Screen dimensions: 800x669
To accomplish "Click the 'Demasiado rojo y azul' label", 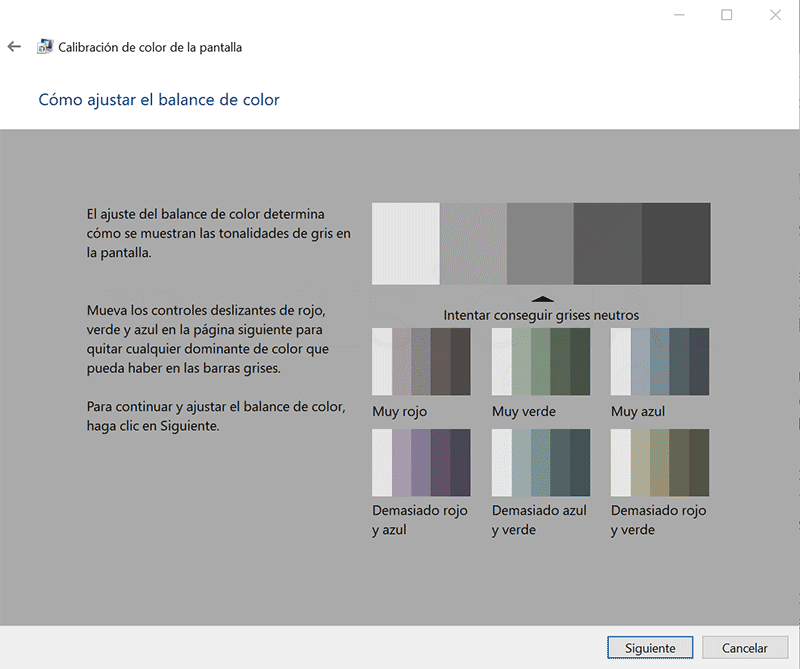I will (x=419, y=520).
